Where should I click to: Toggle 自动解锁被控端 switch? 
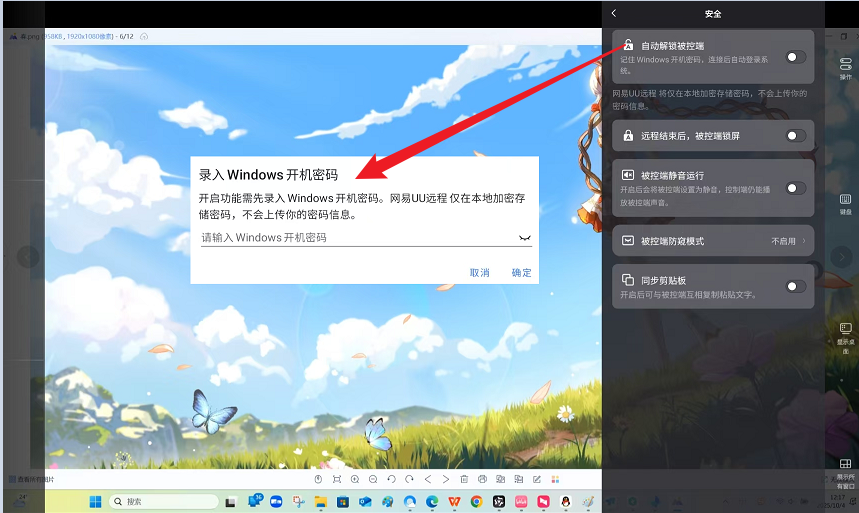click(x=795, y=57)
